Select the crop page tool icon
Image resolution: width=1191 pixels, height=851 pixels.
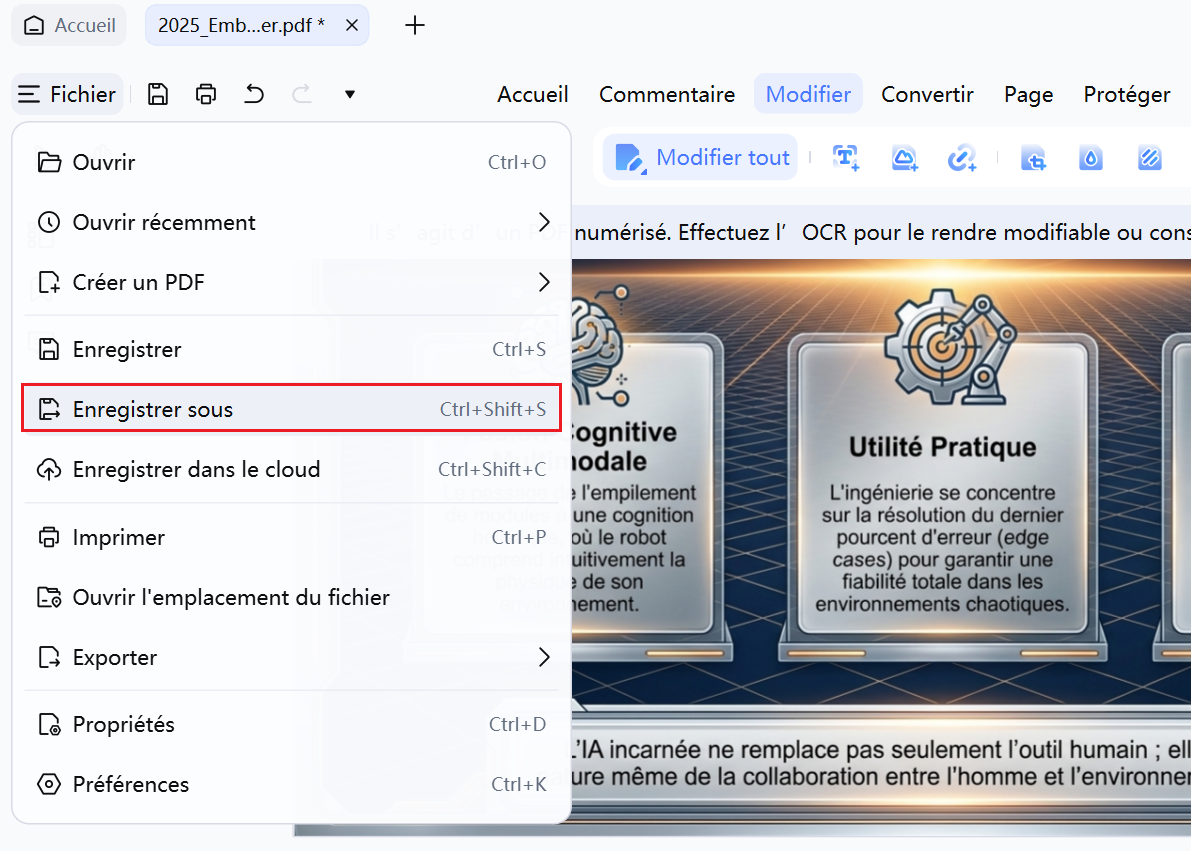coord(1033,158)
